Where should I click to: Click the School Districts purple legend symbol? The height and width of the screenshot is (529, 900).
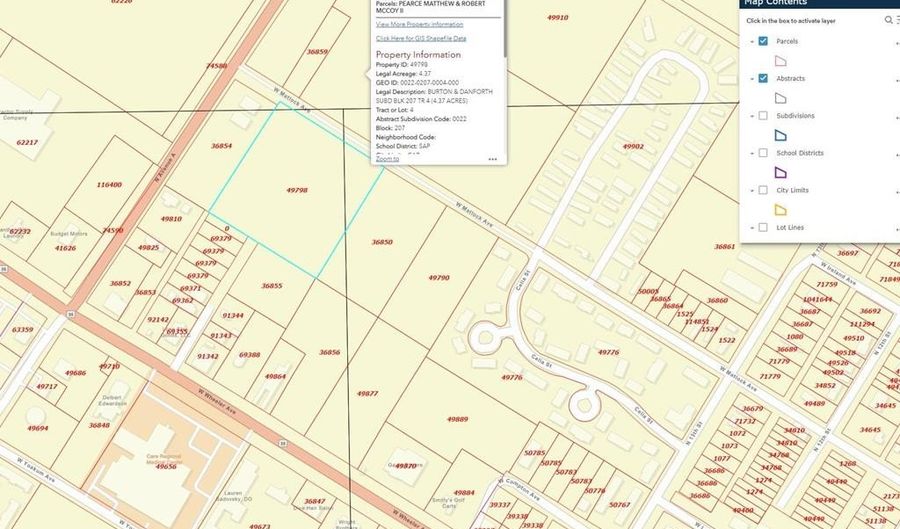(x=780, y=172)
